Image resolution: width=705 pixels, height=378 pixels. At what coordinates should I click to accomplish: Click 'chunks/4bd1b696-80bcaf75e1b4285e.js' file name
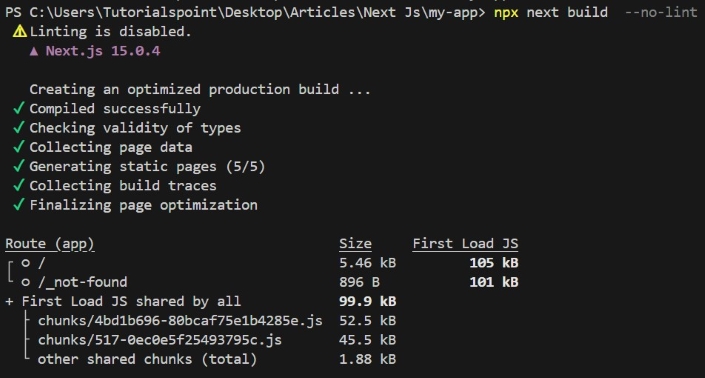click(180, 321)
